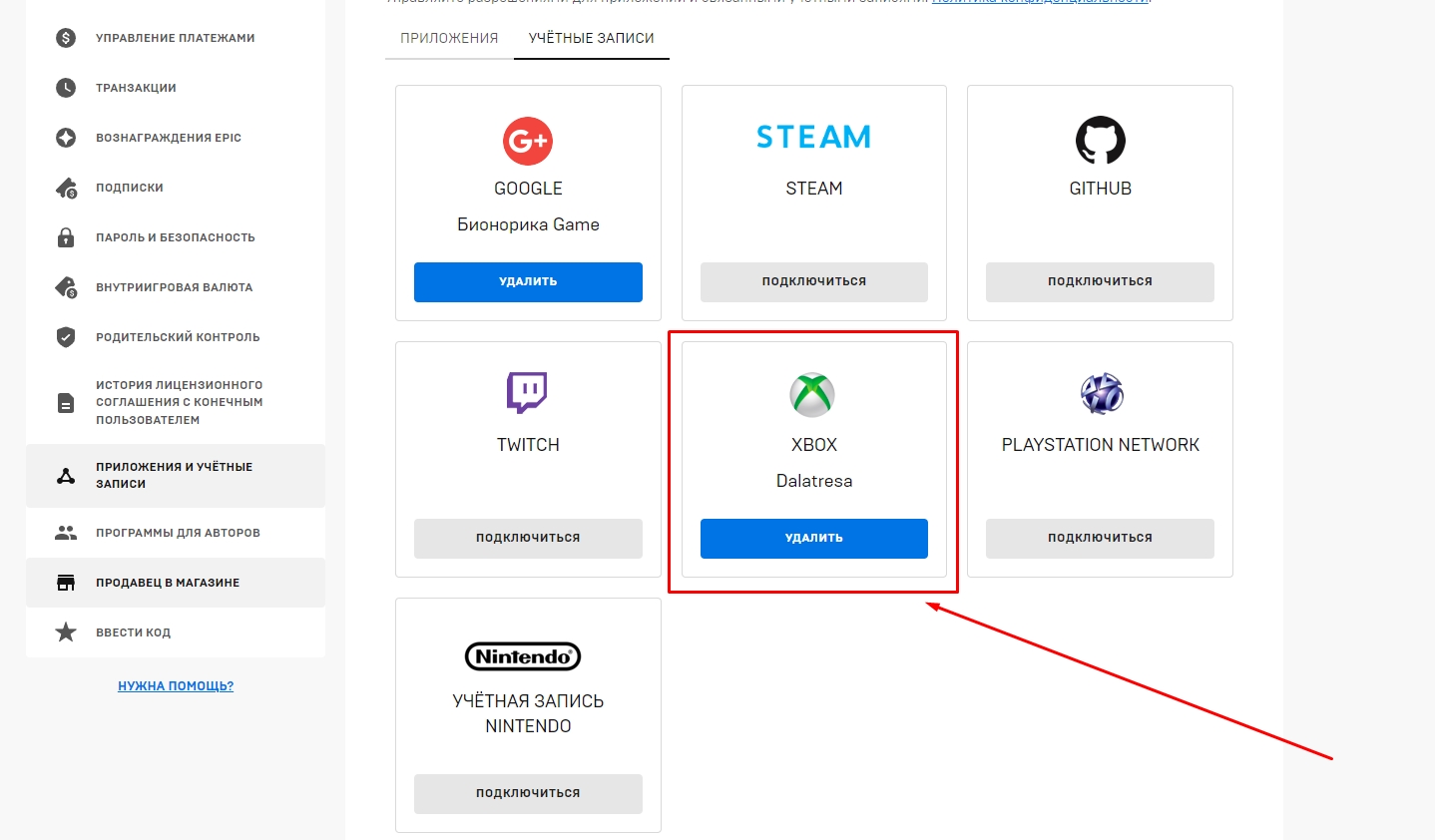Go to Родительский контроль

176,337
